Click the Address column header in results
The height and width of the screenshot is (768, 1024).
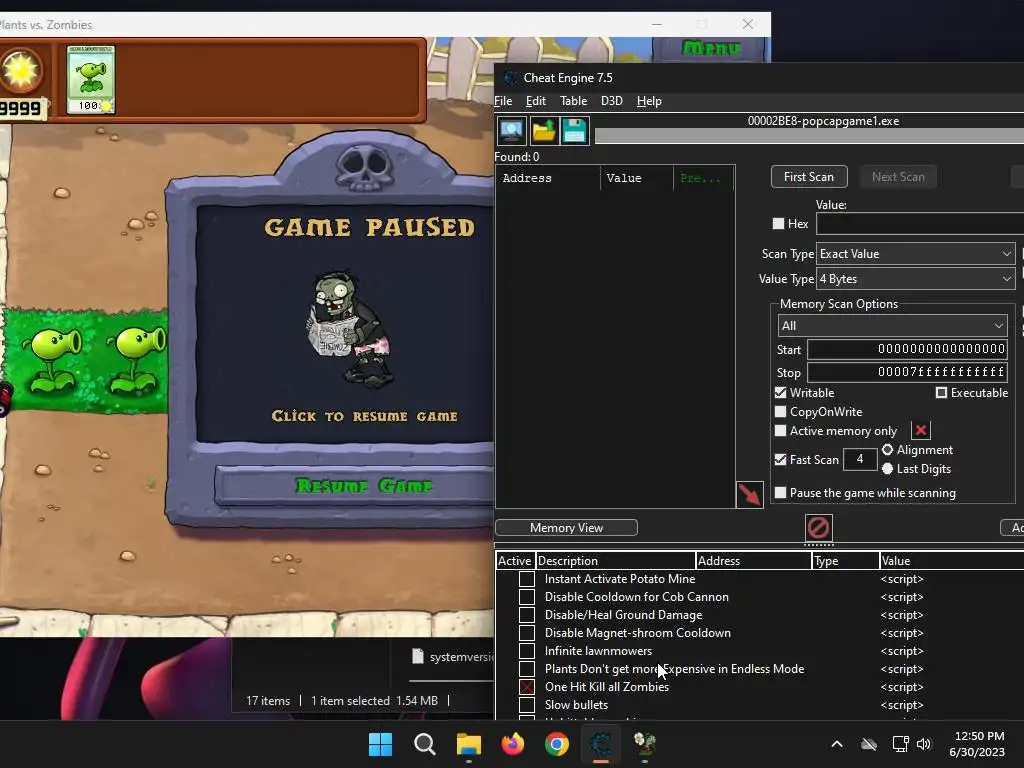coord(548,178)
